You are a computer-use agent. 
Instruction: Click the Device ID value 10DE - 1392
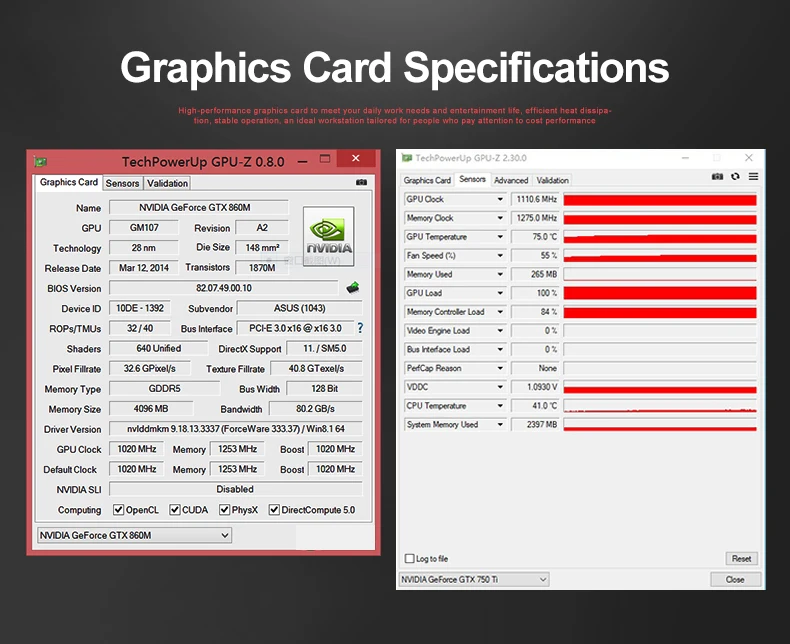[140, 308]
